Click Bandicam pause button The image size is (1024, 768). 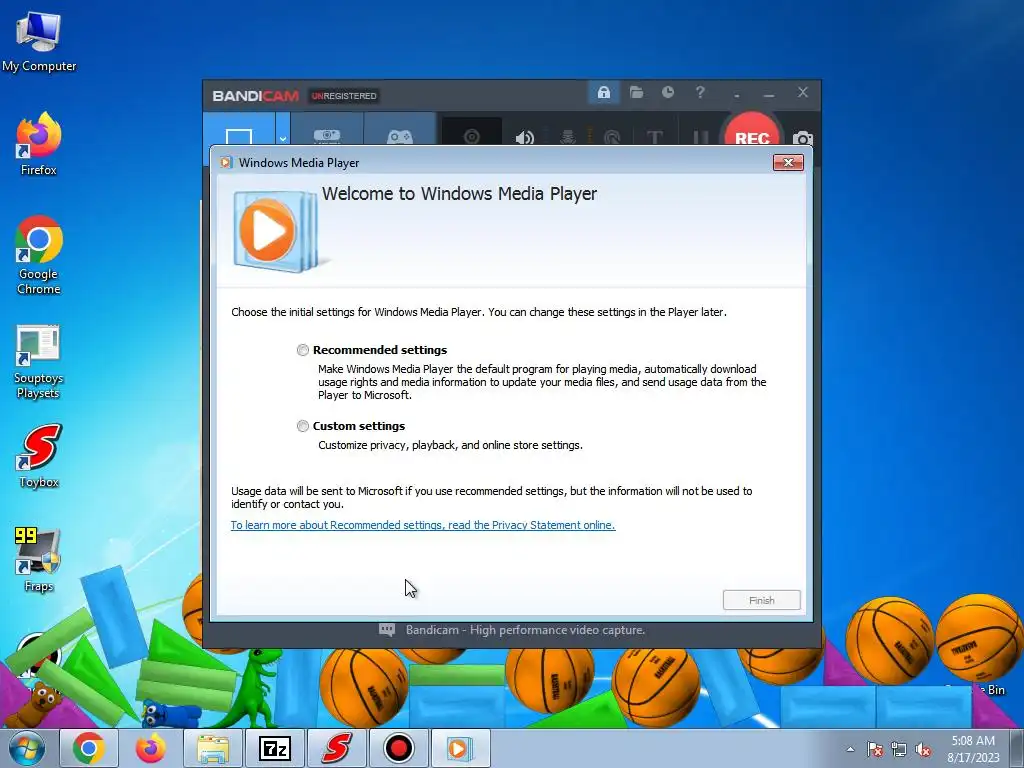(x=700, y=137)
